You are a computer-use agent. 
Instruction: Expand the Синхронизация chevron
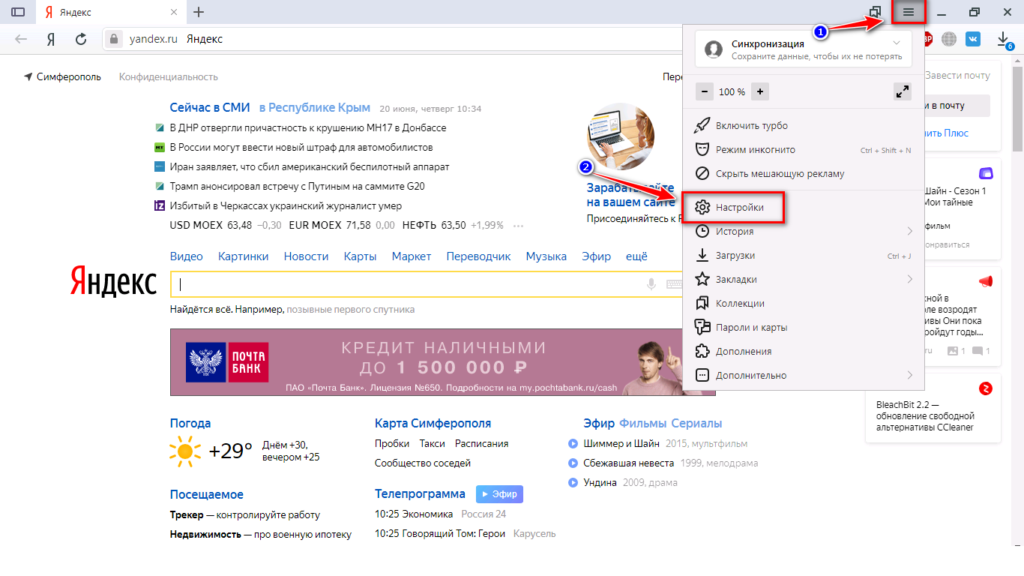[x=897, y=43]
